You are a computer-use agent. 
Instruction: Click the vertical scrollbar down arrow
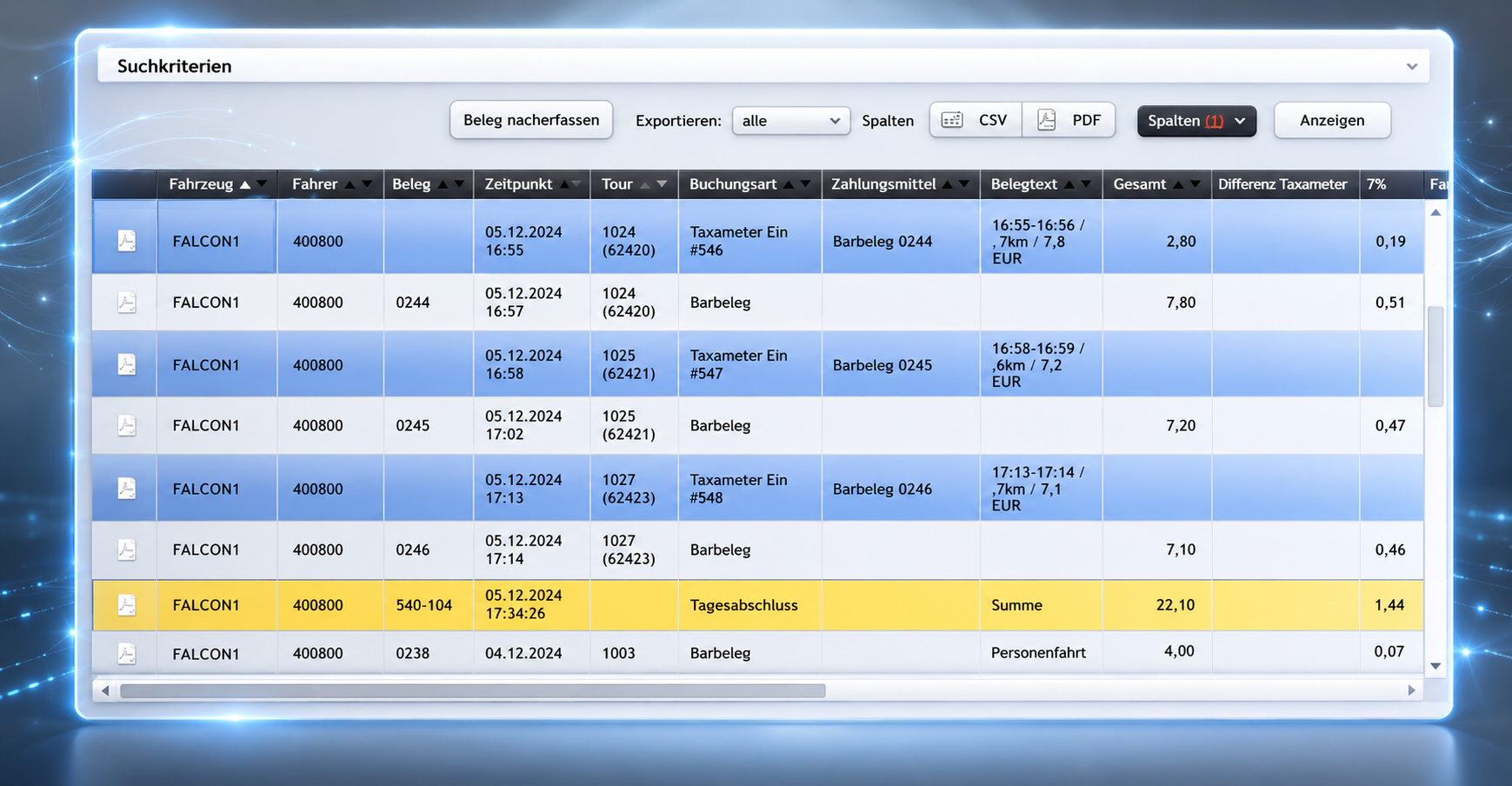coord(1435,666)
